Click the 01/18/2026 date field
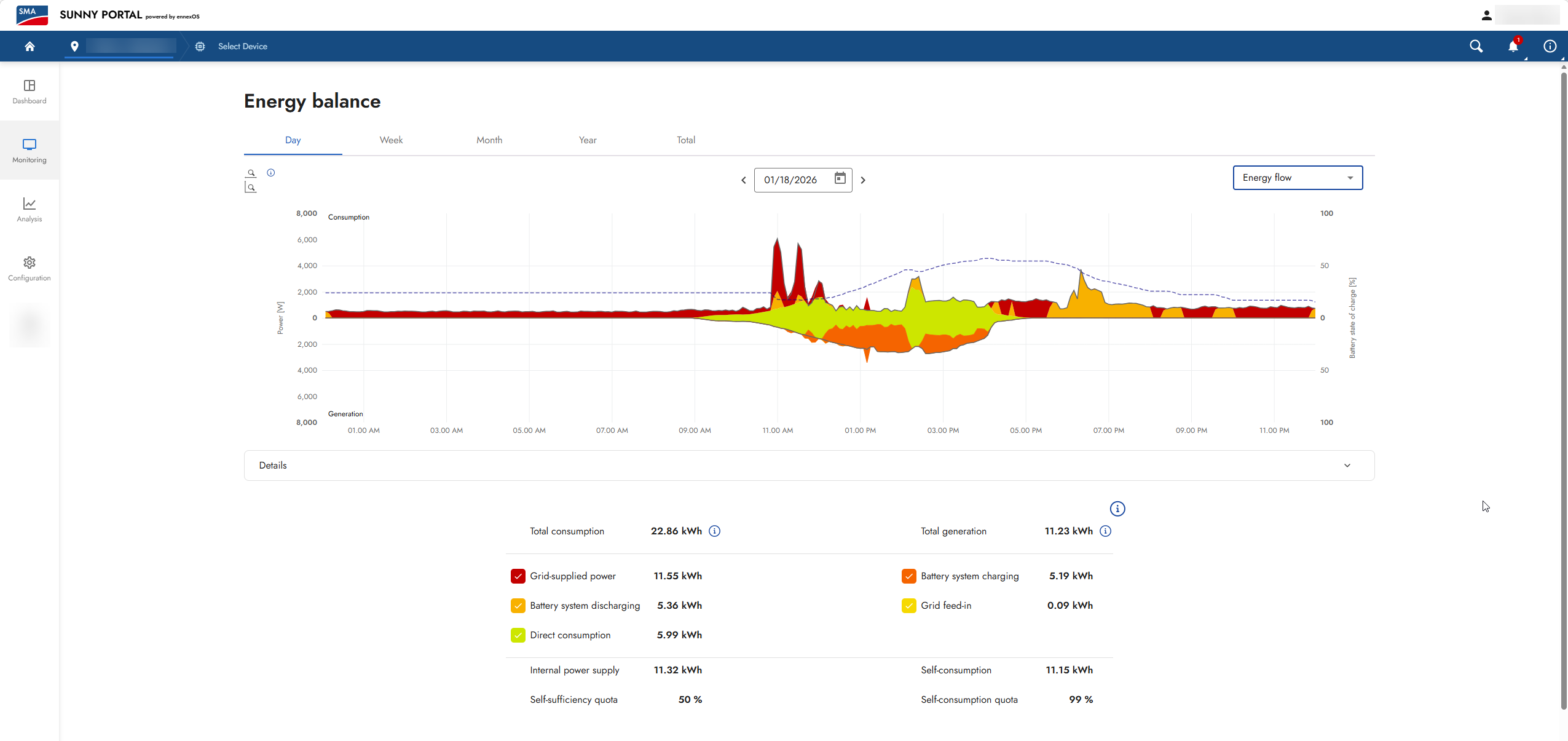Image resolution: width=1568 pixels, height=741 pixels. pyautogui.click(x=803, y=180)
